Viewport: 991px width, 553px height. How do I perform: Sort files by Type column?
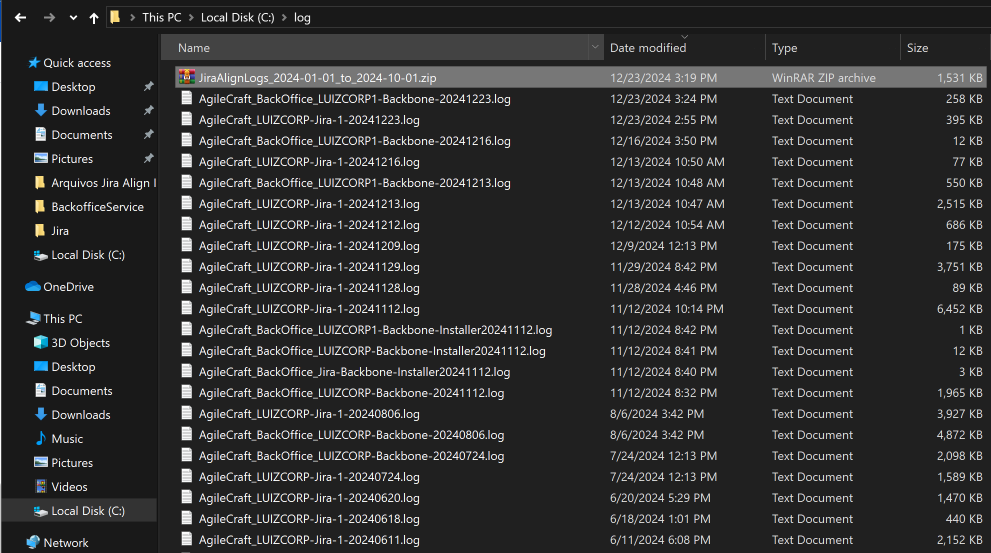(833, 48)
